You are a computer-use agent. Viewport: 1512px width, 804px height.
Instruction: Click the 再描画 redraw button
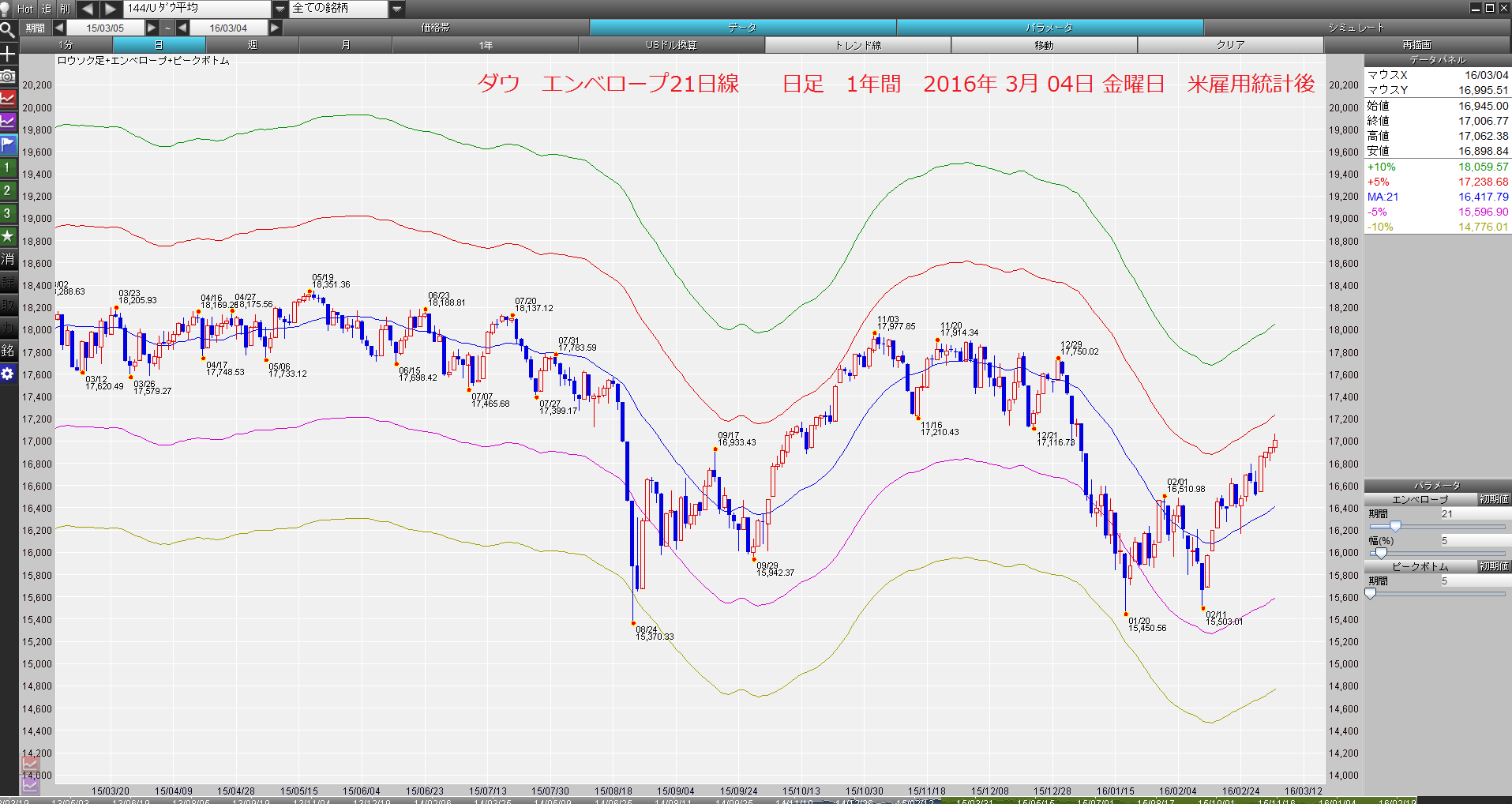pyautogui.click(x=1417, y=45)
